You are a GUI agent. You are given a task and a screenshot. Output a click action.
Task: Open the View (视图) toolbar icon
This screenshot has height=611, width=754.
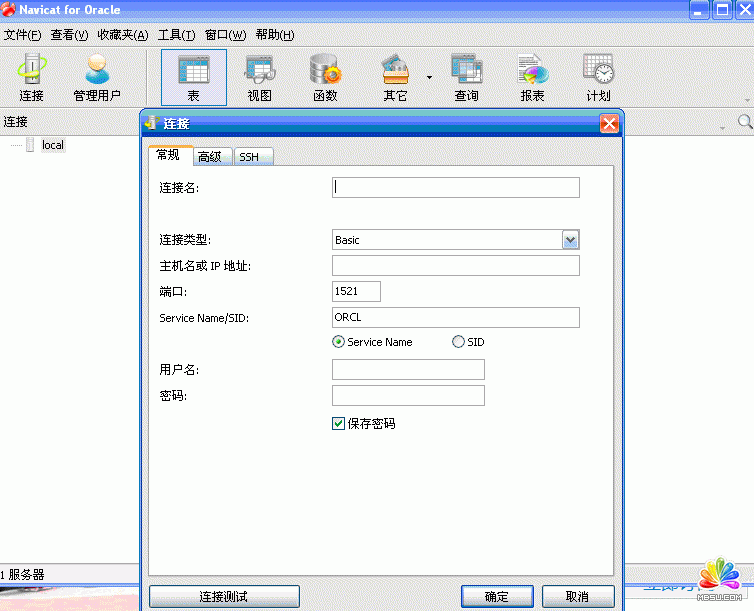(x=260, y=77)
